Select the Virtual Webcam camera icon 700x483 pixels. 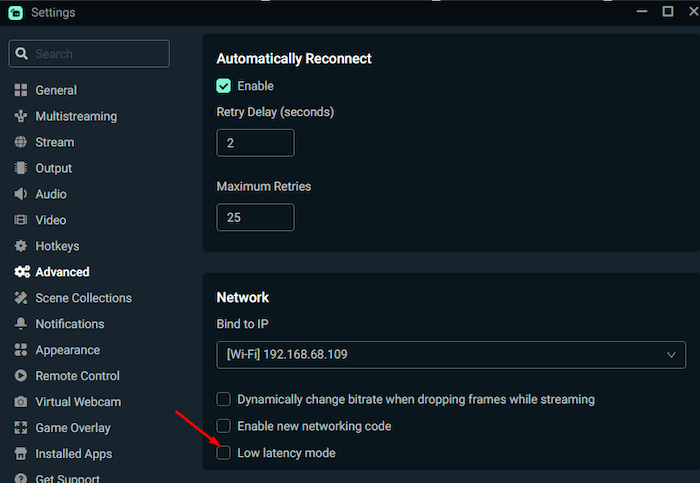[21, 402]
